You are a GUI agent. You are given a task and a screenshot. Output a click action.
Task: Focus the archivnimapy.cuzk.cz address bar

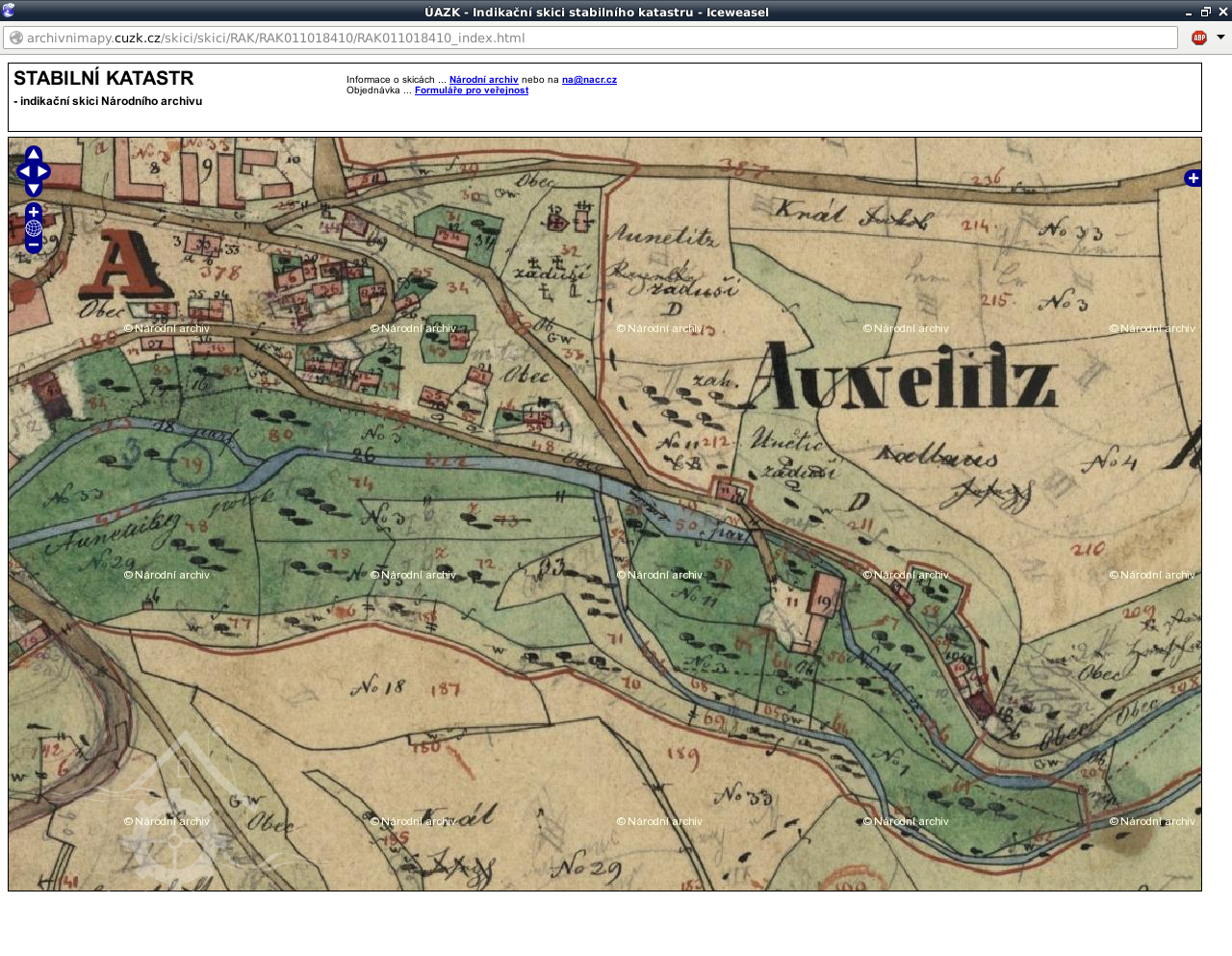(x=577, y=38)
